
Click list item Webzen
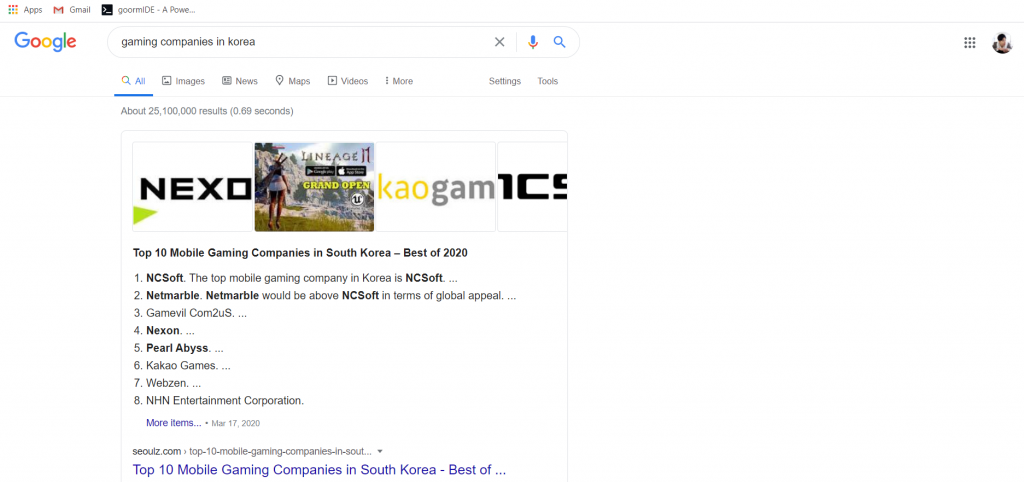coord(174,383)
